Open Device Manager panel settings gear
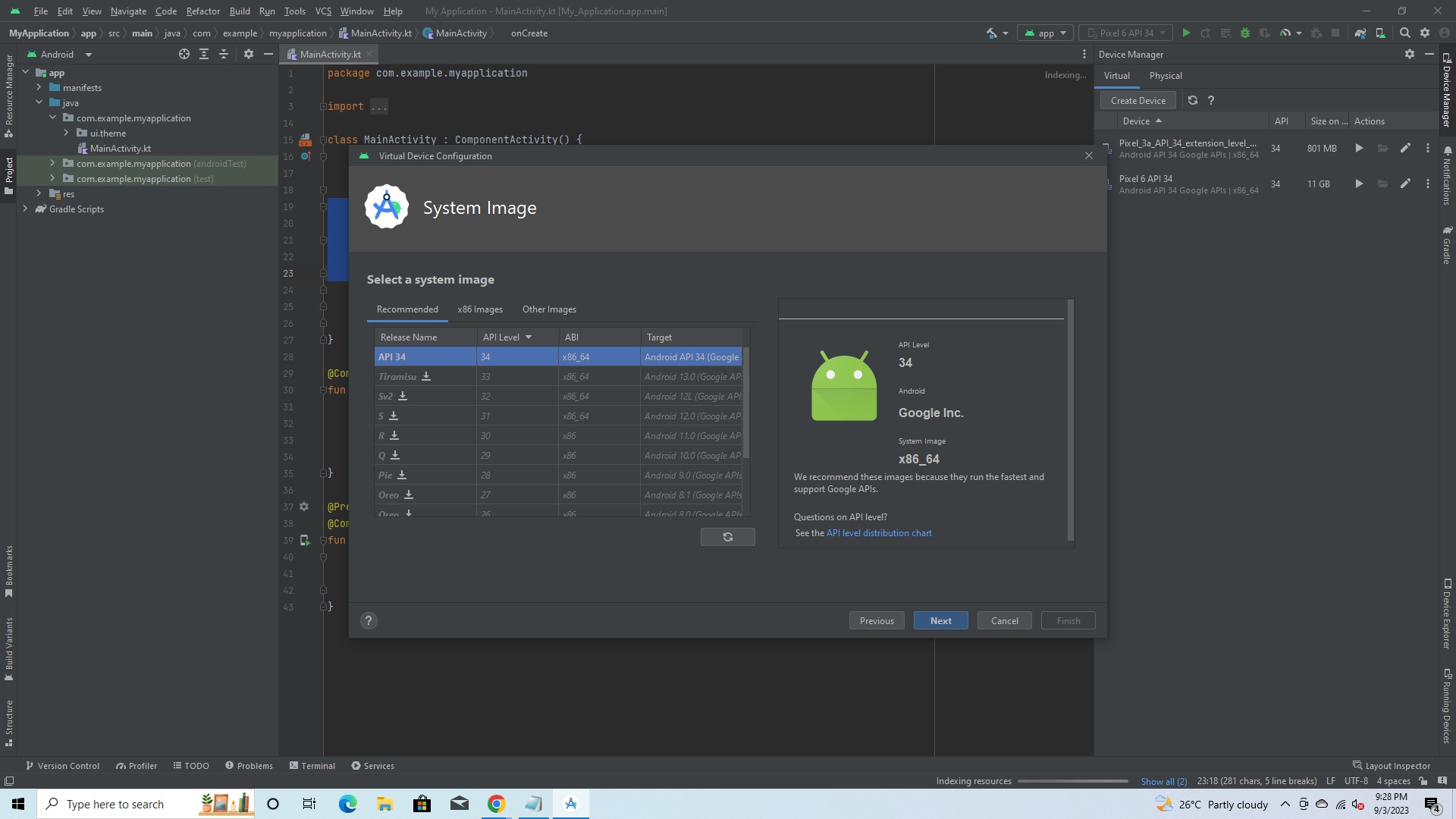The width and height of the screenshot is (1456, 819). click(1410, 55)
